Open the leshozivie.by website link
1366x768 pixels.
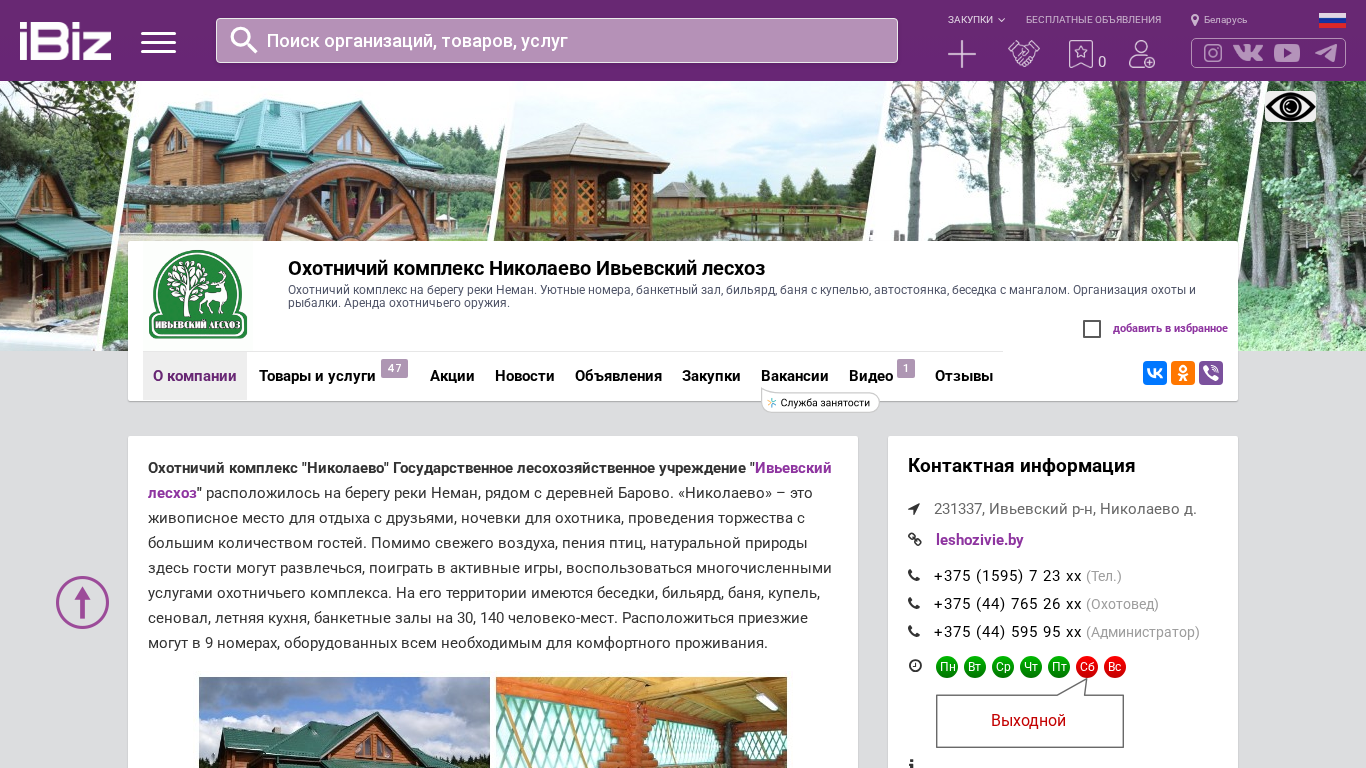(x=980, y=540)
